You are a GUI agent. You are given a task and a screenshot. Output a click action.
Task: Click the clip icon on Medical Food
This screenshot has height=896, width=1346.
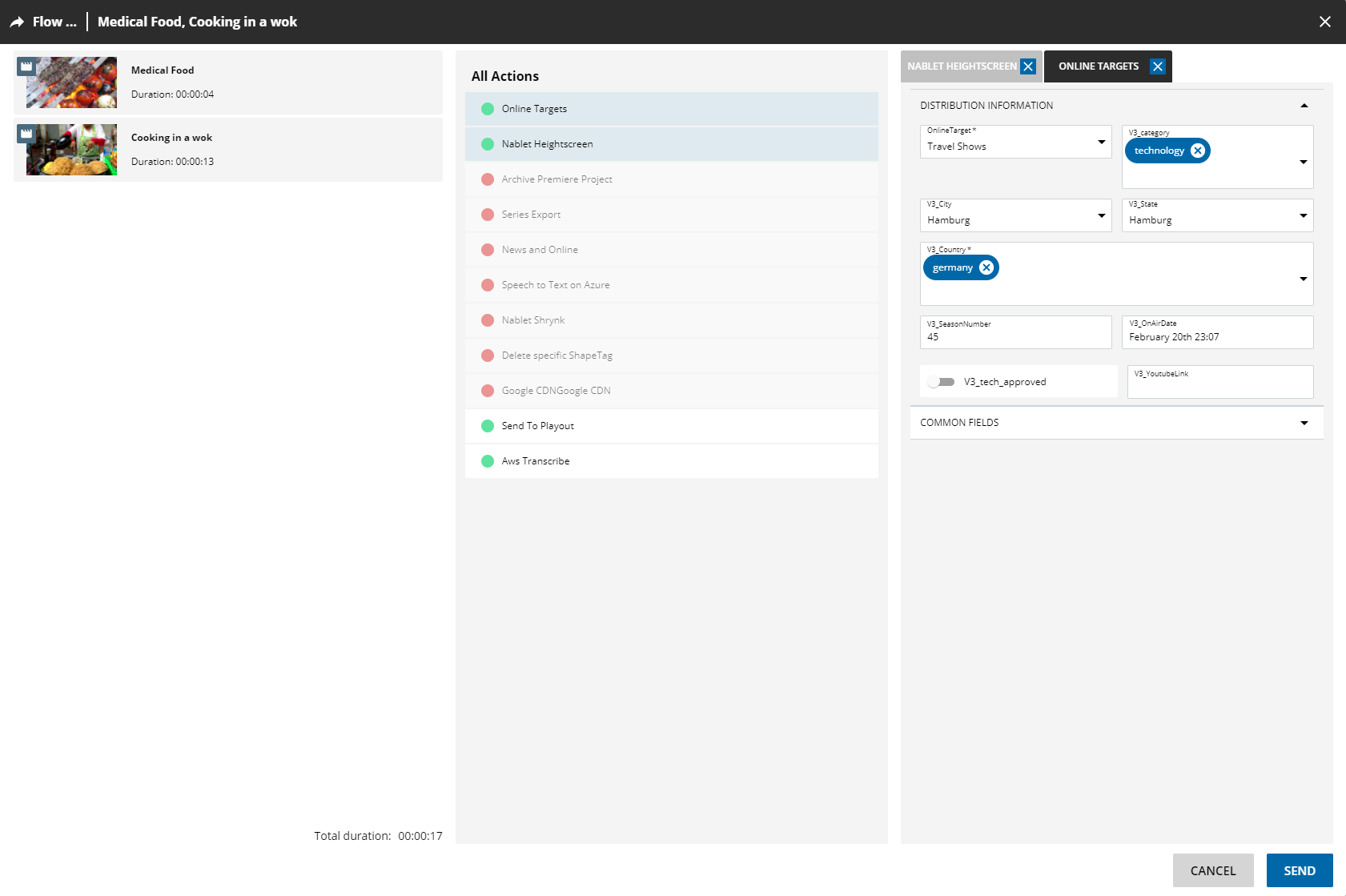[26, 66]
